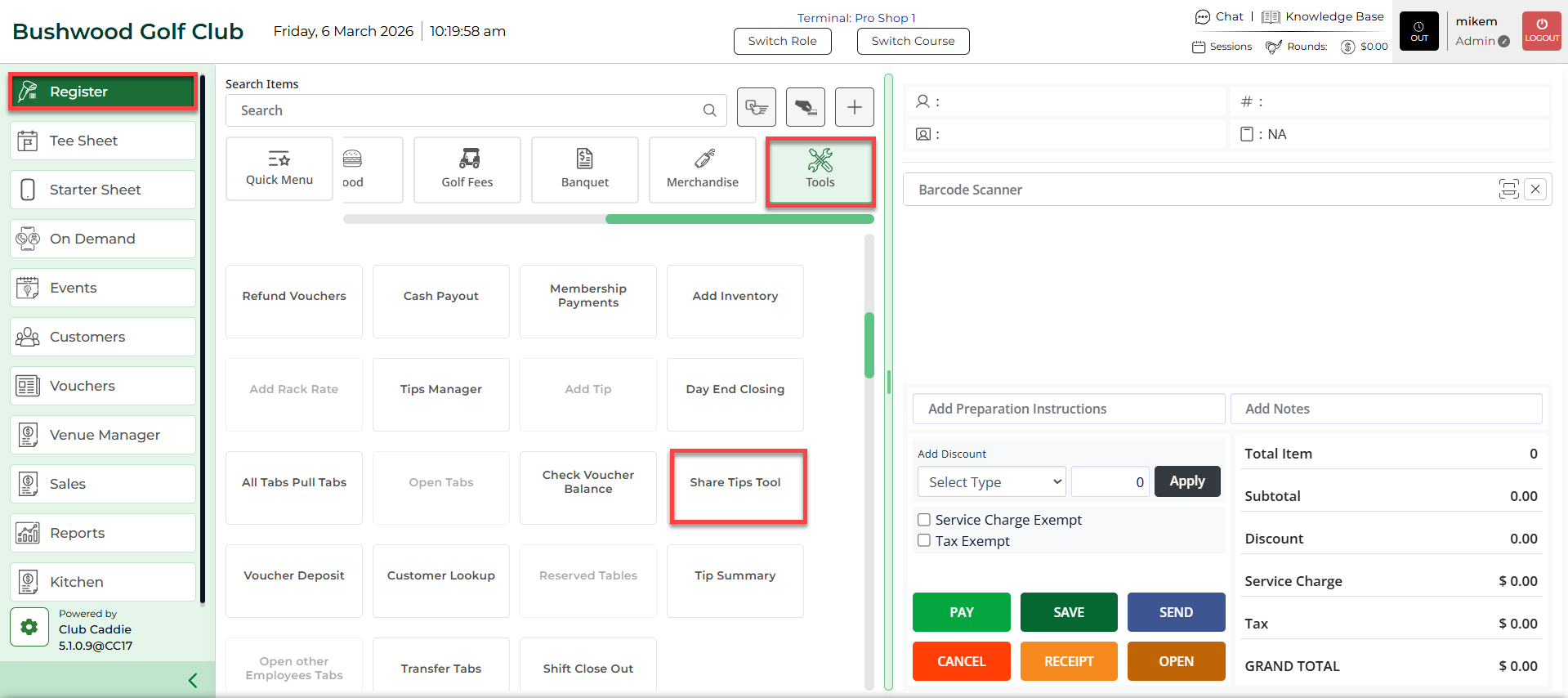Expand the discount Select Type dropdown
The image size is (1568, 698).
[991, 482]
